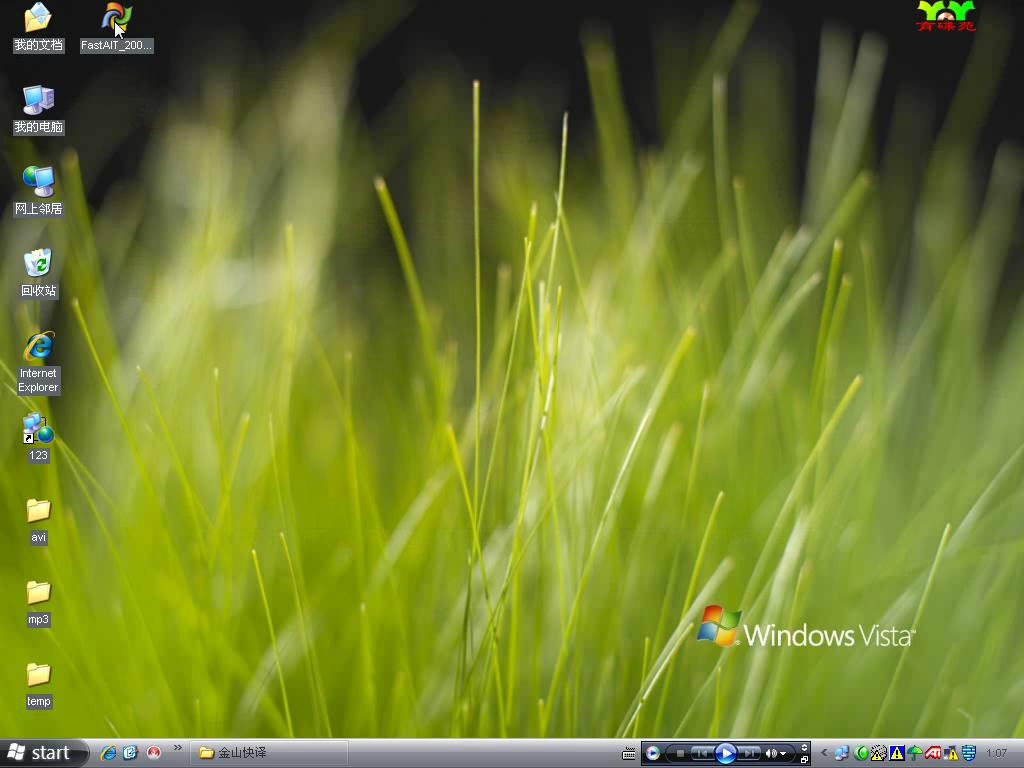Click the green umbrella tray icon
The image size is (1024, 768).
915,754
